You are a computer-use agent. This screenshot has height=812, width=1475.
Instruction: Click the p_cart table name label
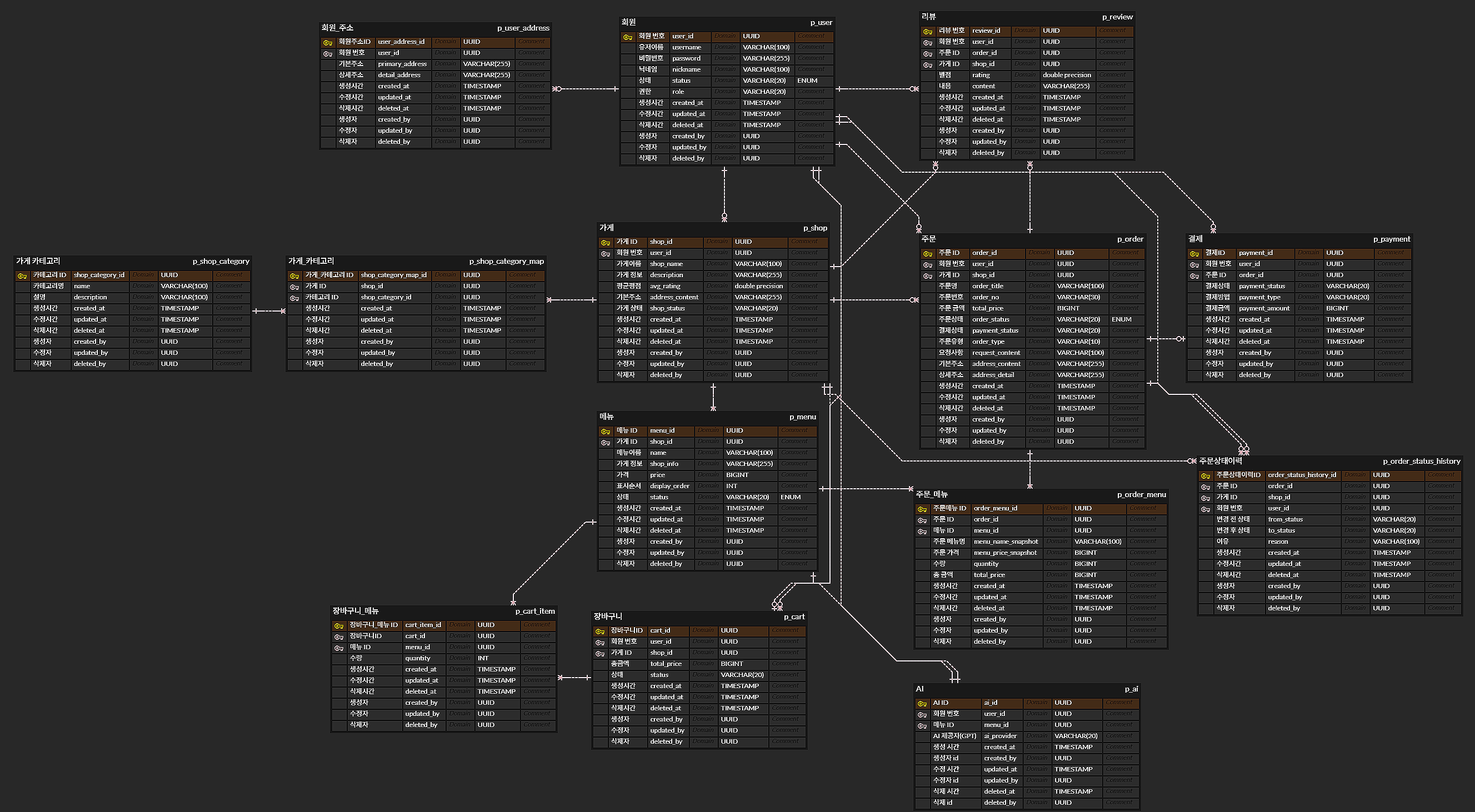(794, 616)
